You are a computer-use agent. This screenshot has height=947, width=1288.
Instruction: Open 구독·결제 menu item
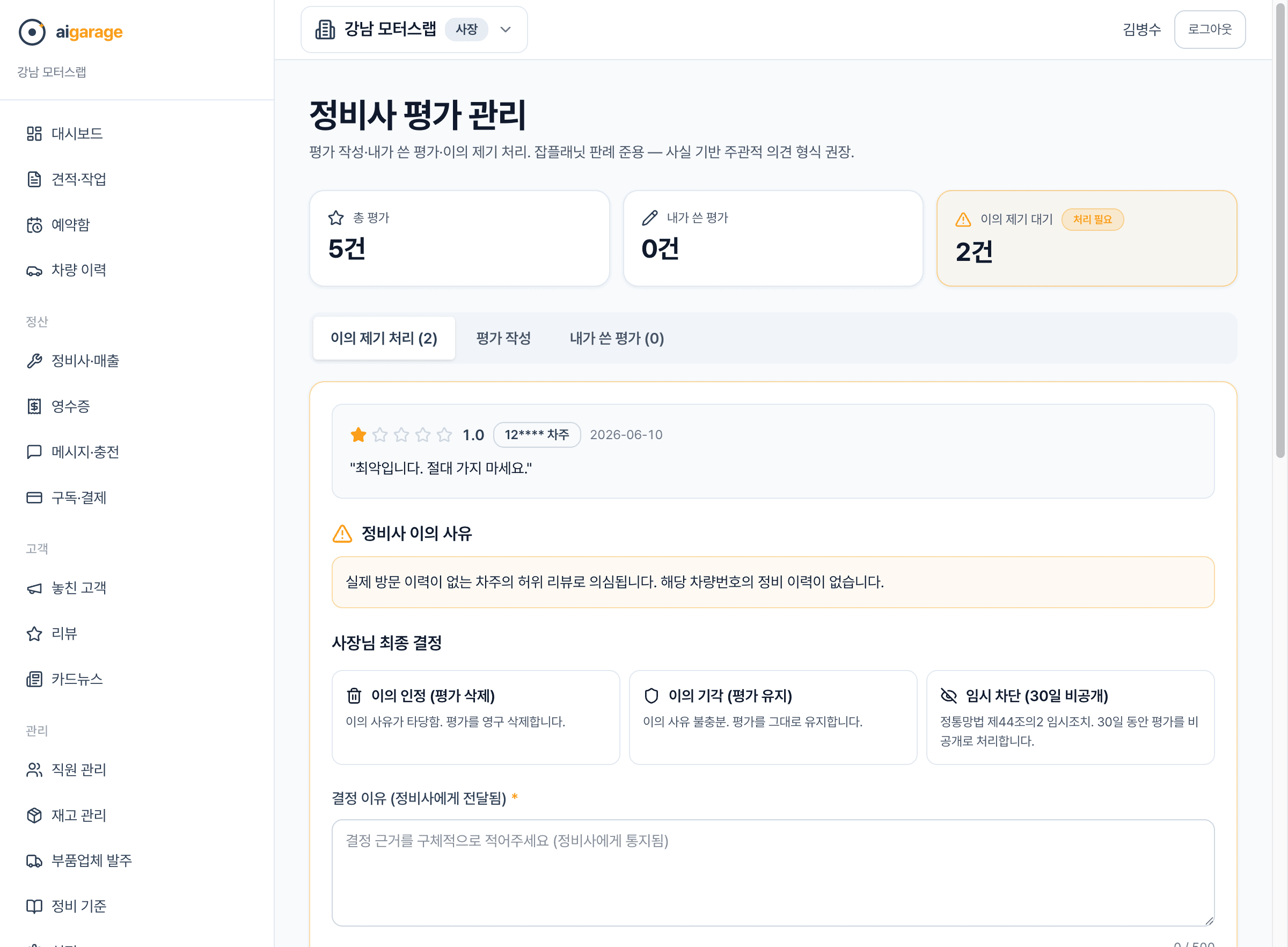coord(136,498)
